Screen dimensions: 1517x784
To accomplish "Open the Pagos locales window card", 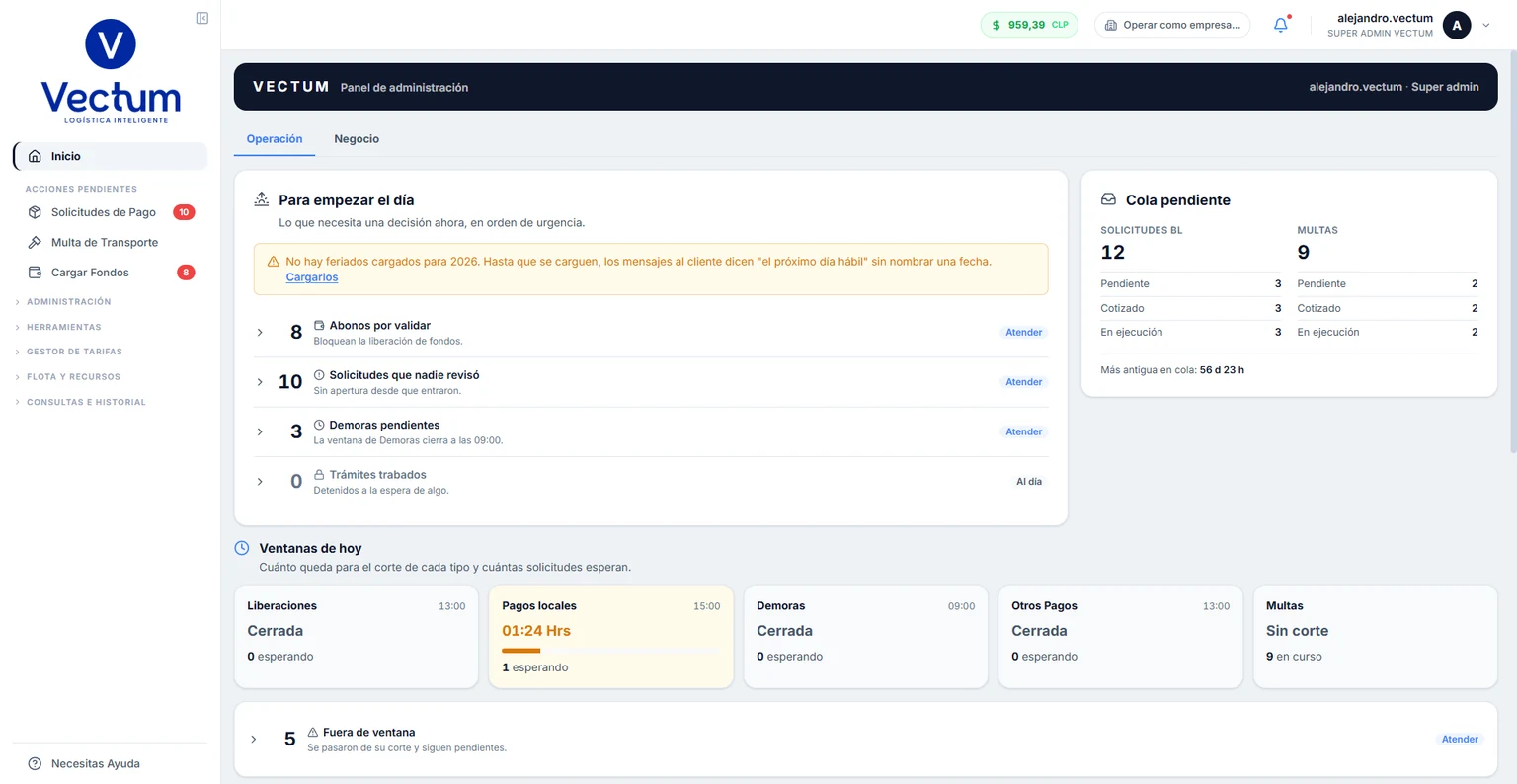I will [x=611, y=637].
